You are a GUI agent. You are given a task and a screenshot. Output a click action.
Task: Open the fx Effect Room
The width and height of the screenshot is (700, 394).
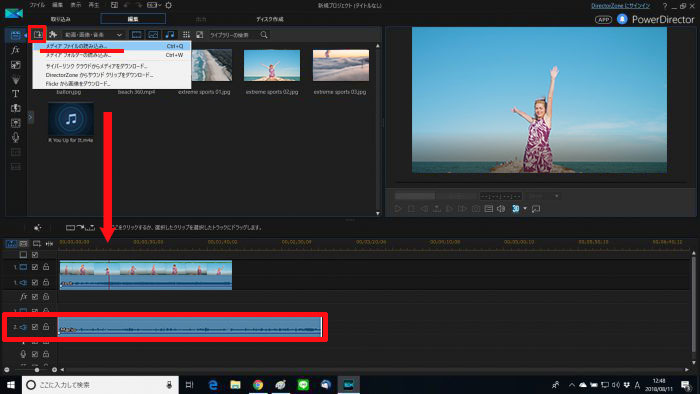pos(16,50)
